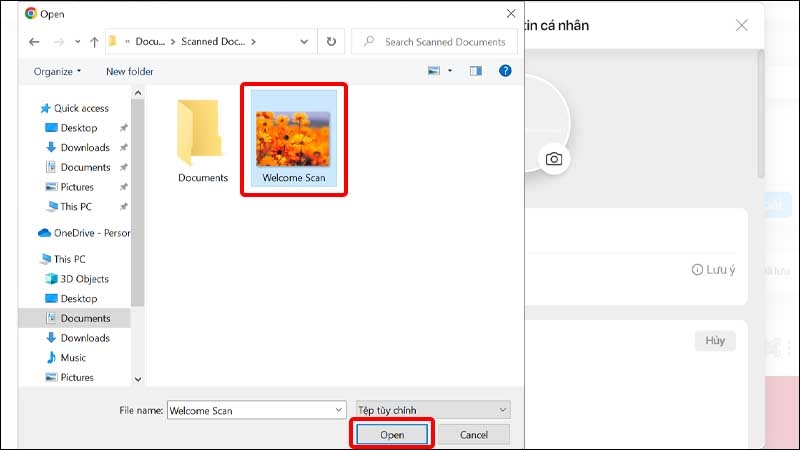Click the pin icon next to Pictures
This screenshot has width=800, height=450.
coord(123,187)
